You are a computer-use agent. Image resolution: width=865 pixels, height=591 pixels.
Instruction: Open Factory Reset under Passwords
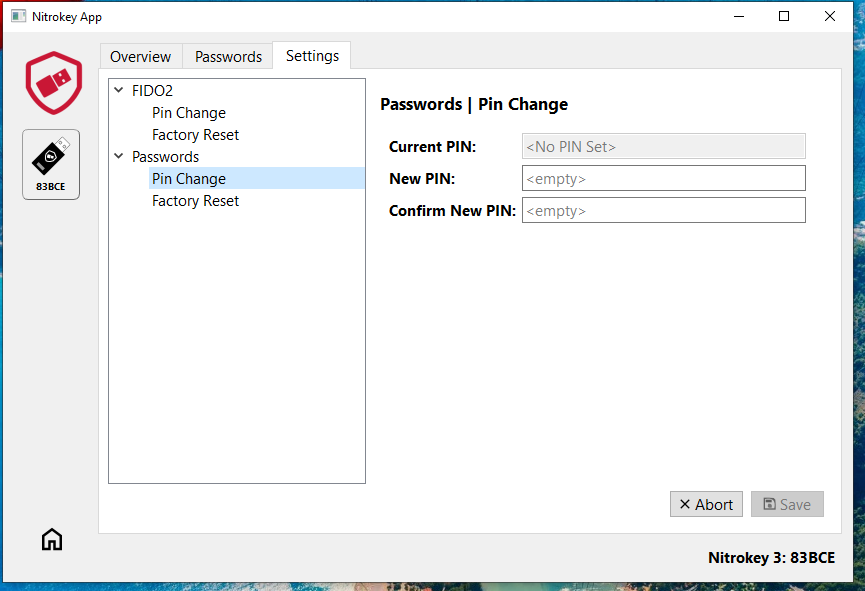[195, 201]
